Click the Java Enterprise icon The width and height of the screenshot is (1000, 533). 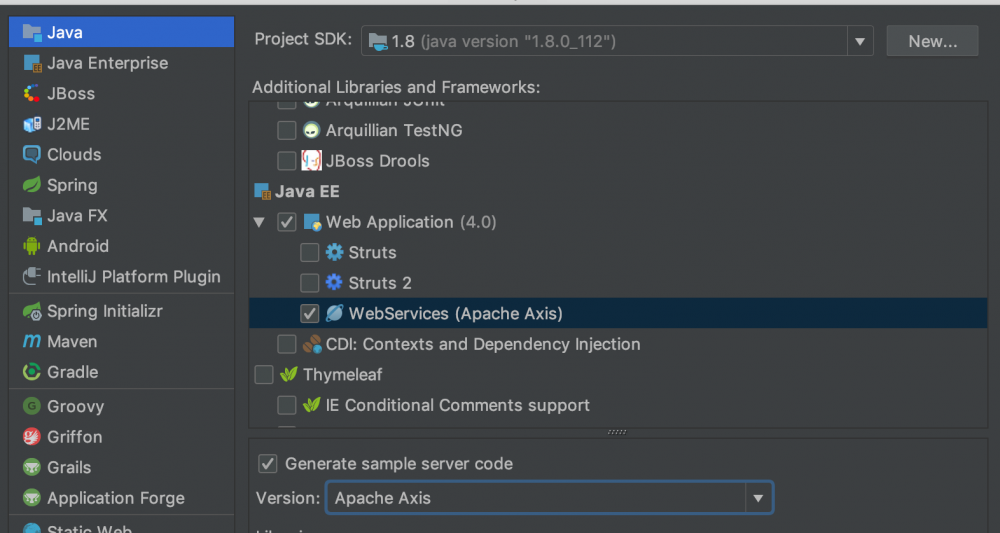[32, 63]
